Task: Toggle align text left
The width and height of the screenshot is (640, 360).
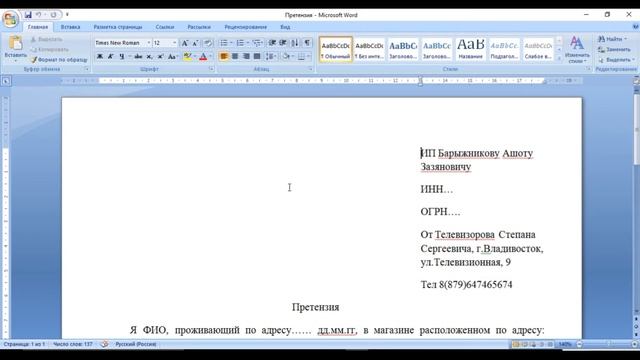Action: tap(224, 56)
